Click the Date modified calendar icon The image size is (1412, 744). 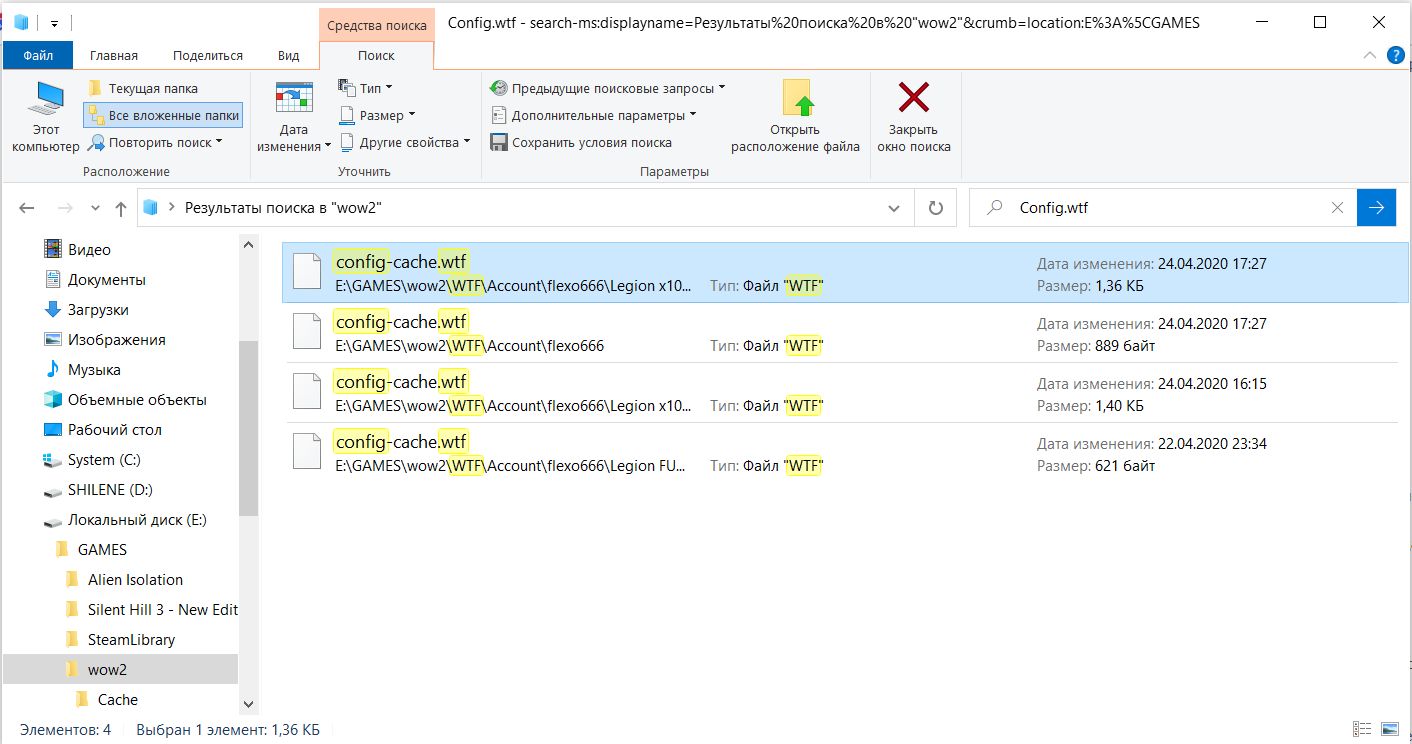[293, 100]
